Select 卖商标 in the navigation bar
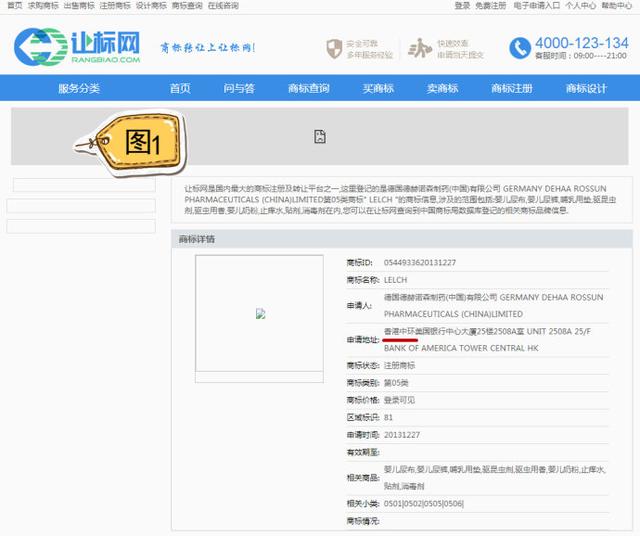Screen dimensions: 640x536 tap(442, 88)
